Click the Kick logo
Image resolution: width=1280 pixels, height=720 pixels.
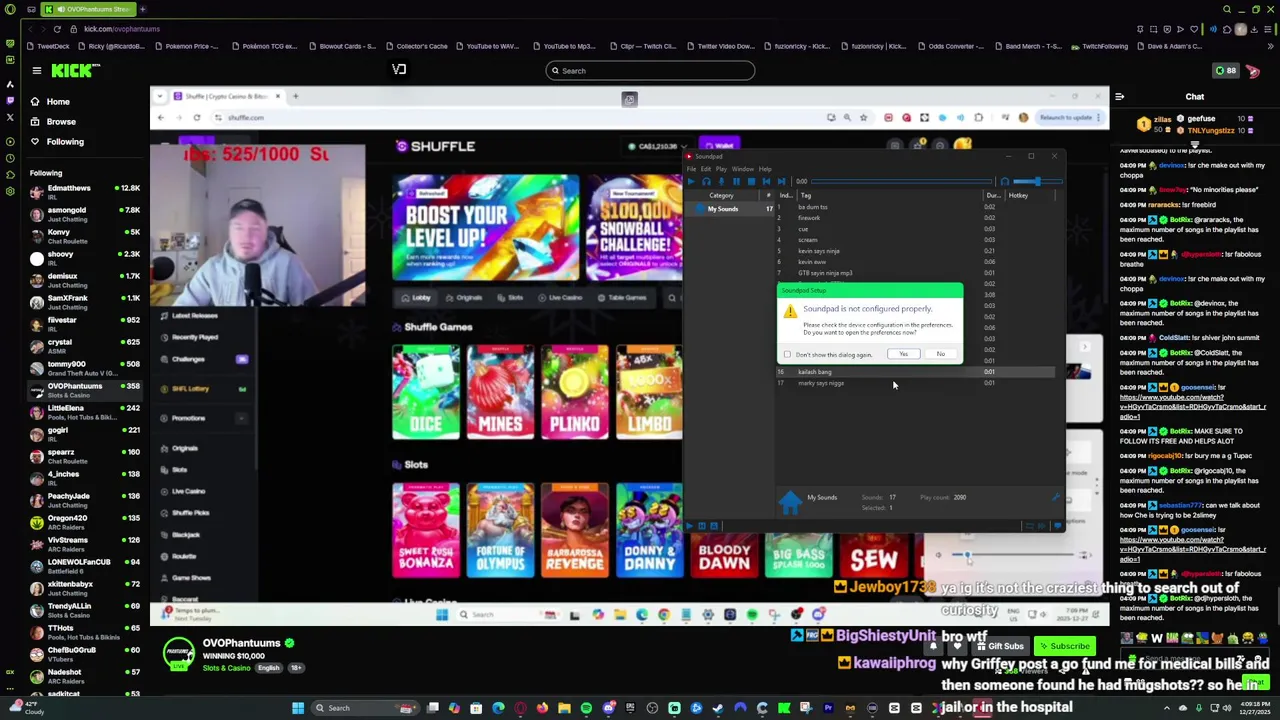click(x=76, y=70)
